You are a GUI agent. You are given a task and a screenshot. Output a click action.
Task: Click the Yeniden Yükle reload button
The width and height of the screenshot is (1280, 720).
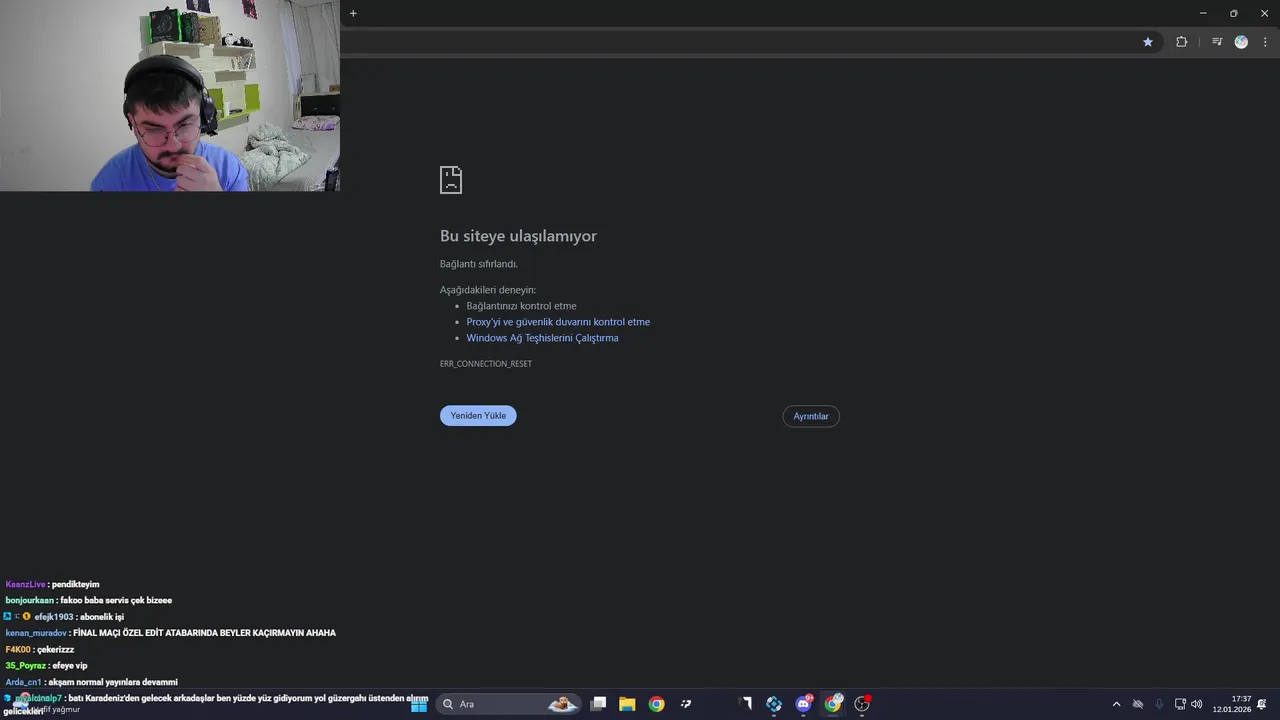pyautogui.click(x=478, y=416)
